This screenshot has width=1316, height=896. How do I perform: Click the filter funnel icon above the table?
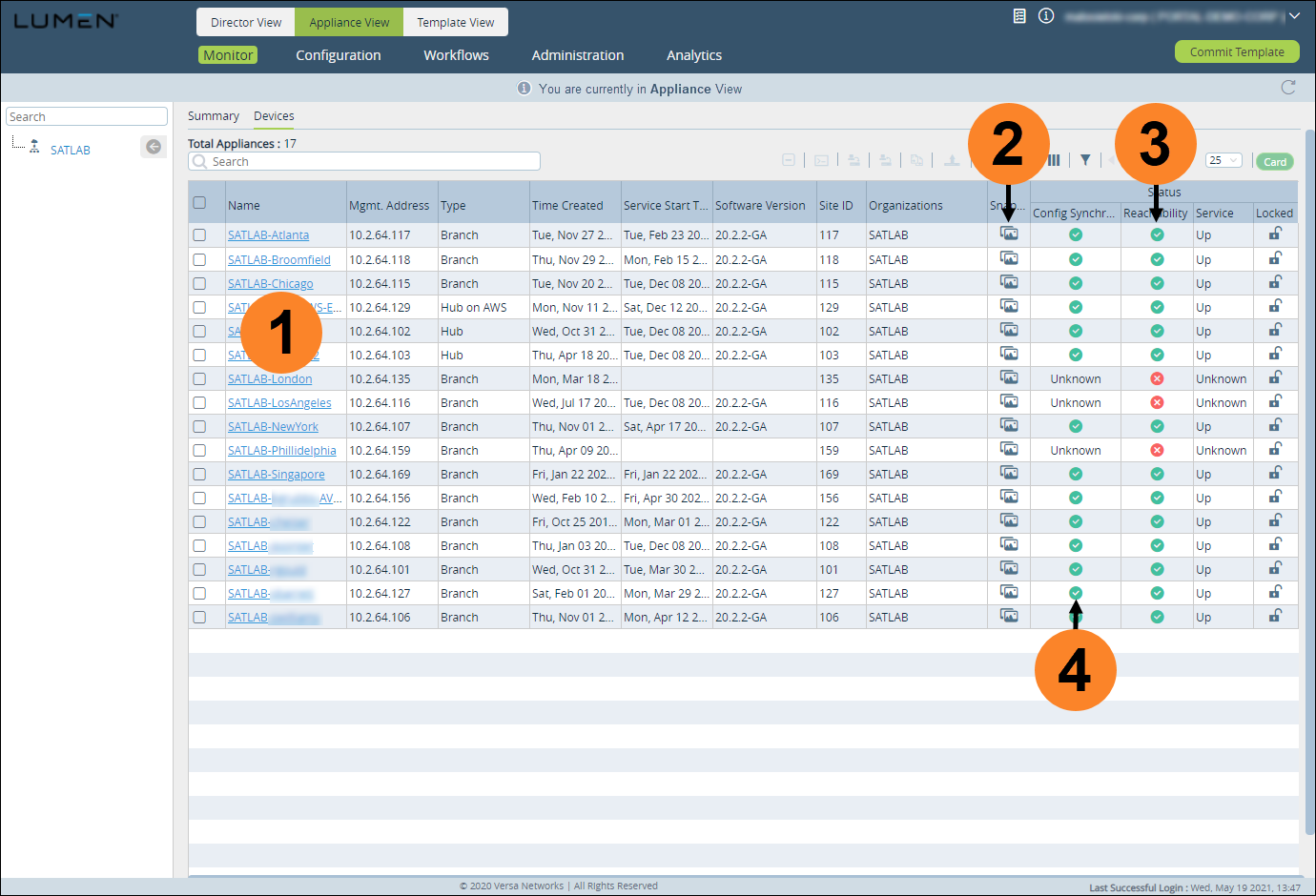[1085, 160]
